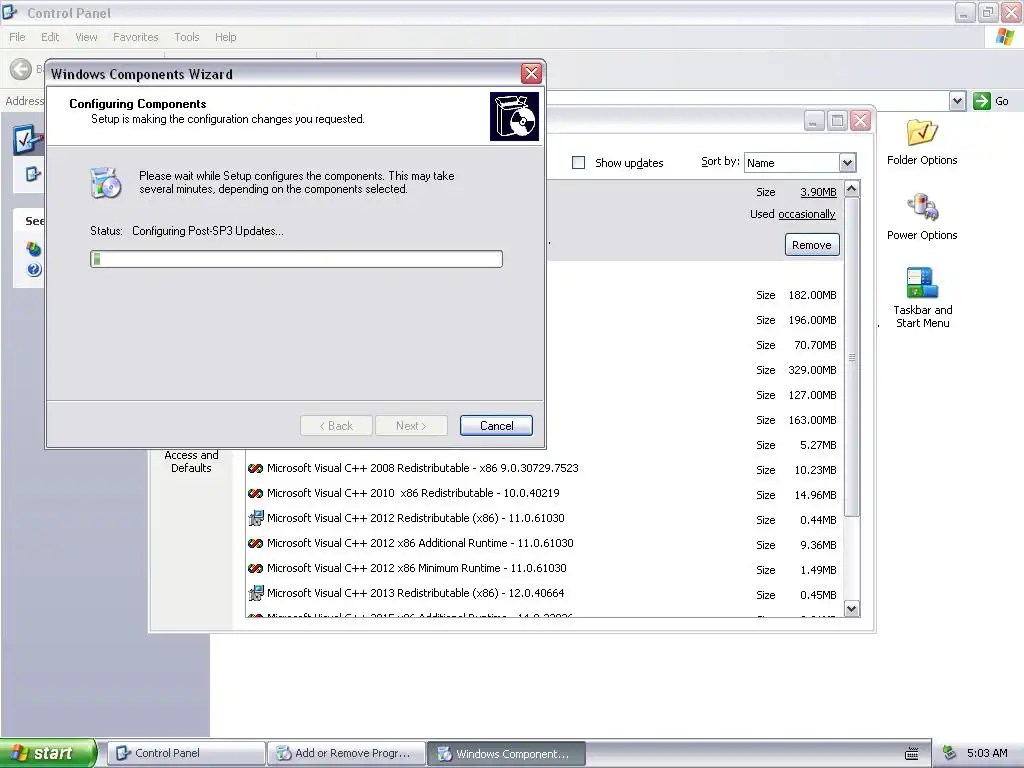The width and height of the screenshot is (1024, 768).
Task: Switch to Windows Components Wizard taskbar button
Action: point(506,754)
